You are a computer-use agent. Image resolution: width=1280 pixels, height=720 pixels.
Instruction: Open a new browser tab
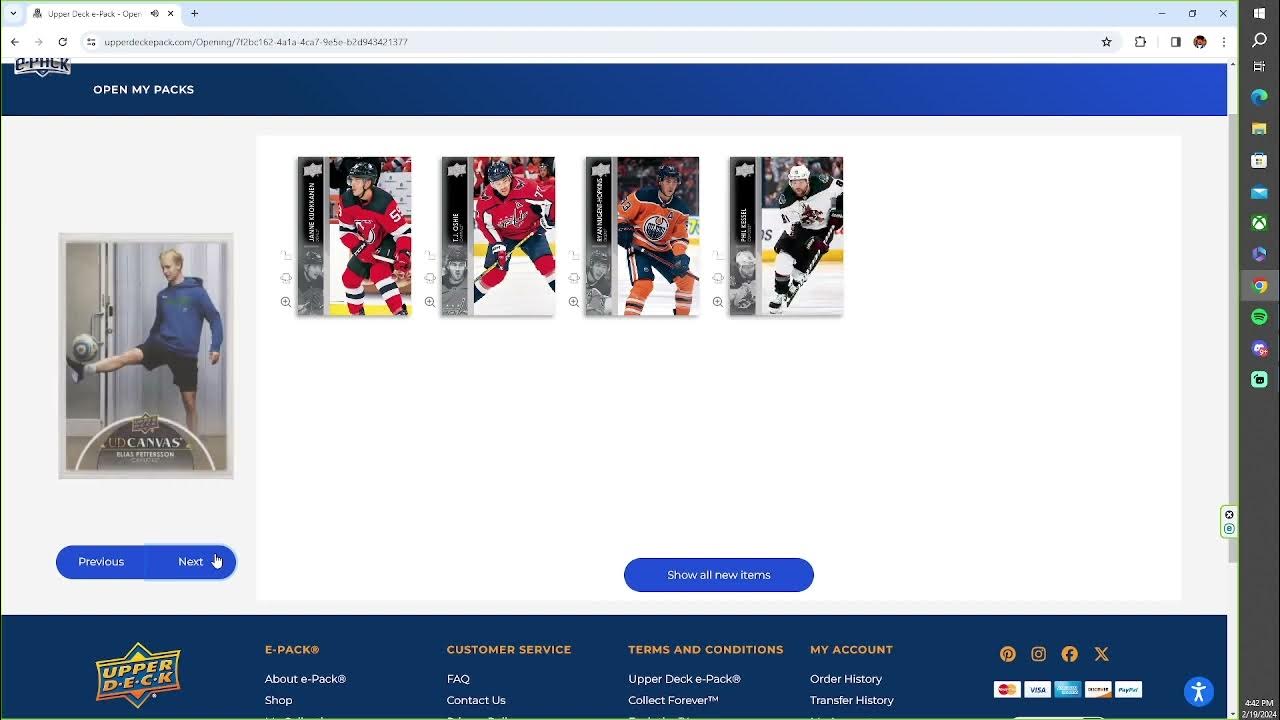[x=194, y=14]
